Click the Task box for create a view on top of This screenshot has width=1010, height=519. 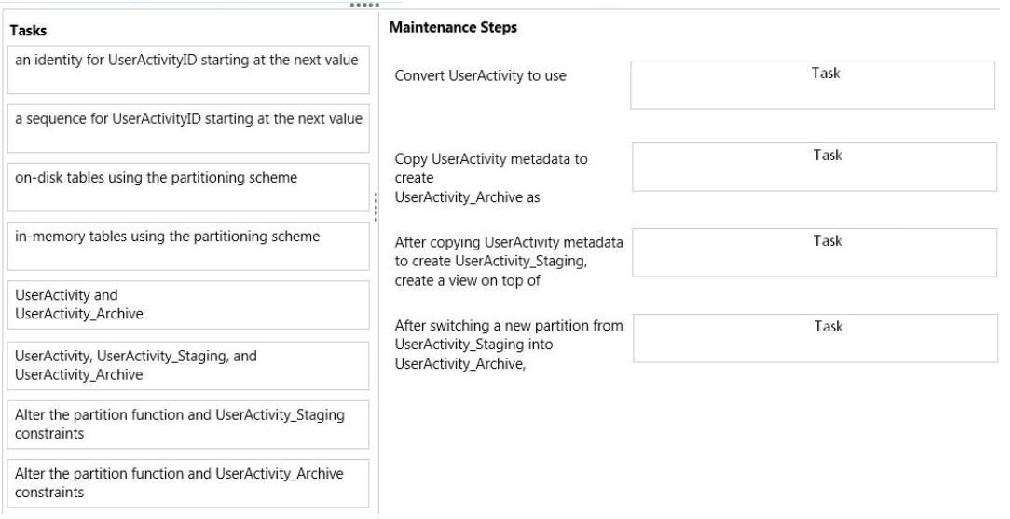[x=815, y=252]
